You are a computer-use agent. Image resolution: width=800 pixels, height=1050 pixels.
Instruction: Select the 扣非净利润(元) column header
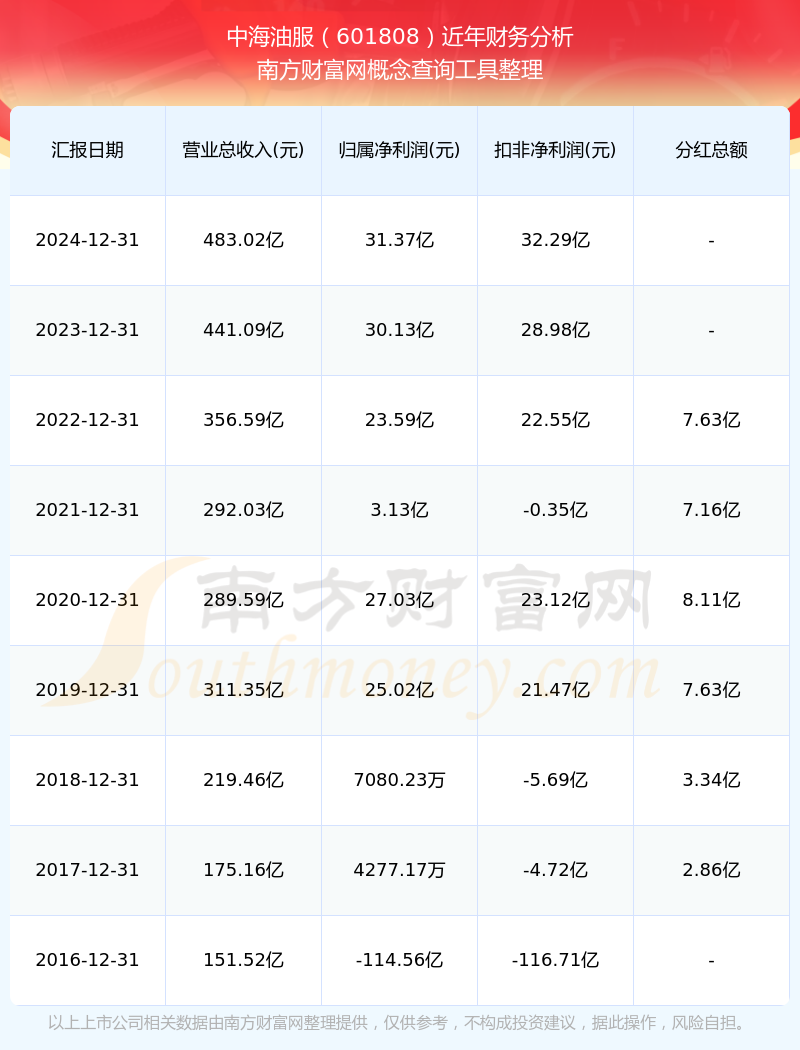[556, 150]
